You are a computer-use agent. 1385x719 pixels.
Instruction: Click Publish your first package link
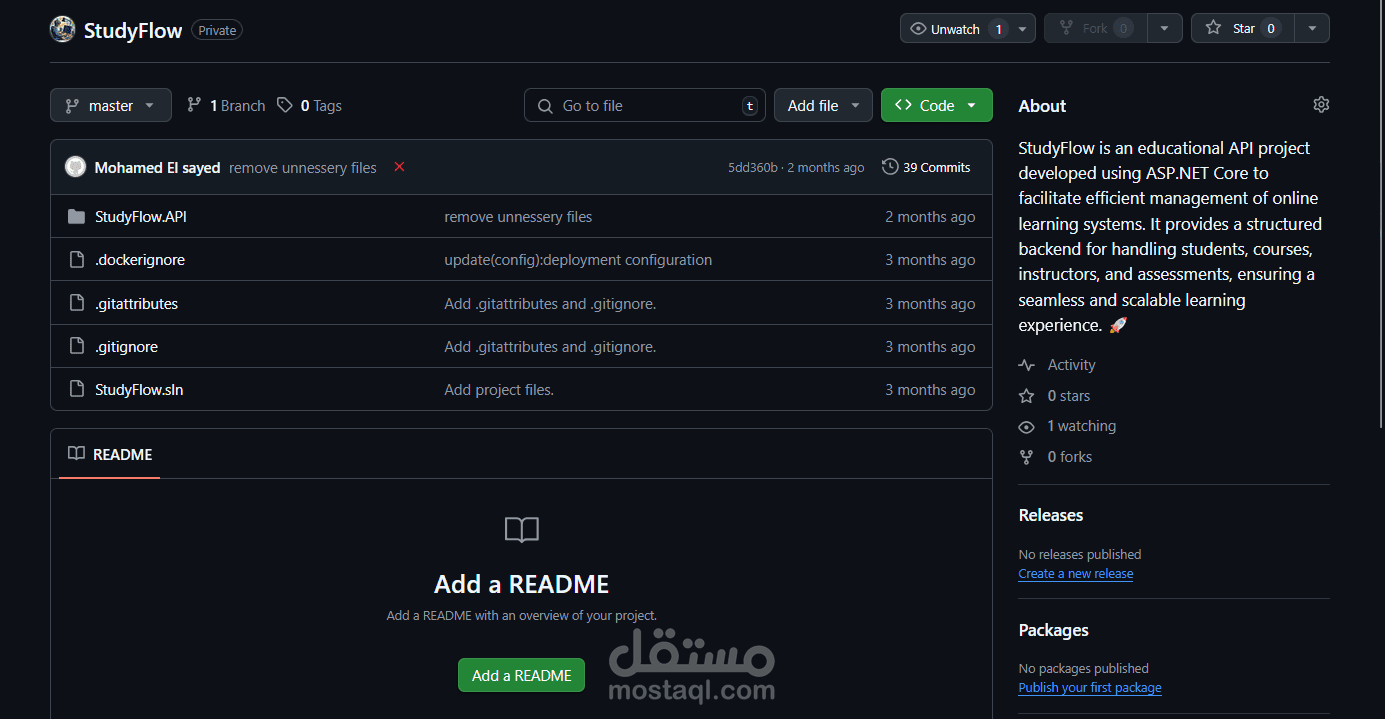(x=1090, y=688)
